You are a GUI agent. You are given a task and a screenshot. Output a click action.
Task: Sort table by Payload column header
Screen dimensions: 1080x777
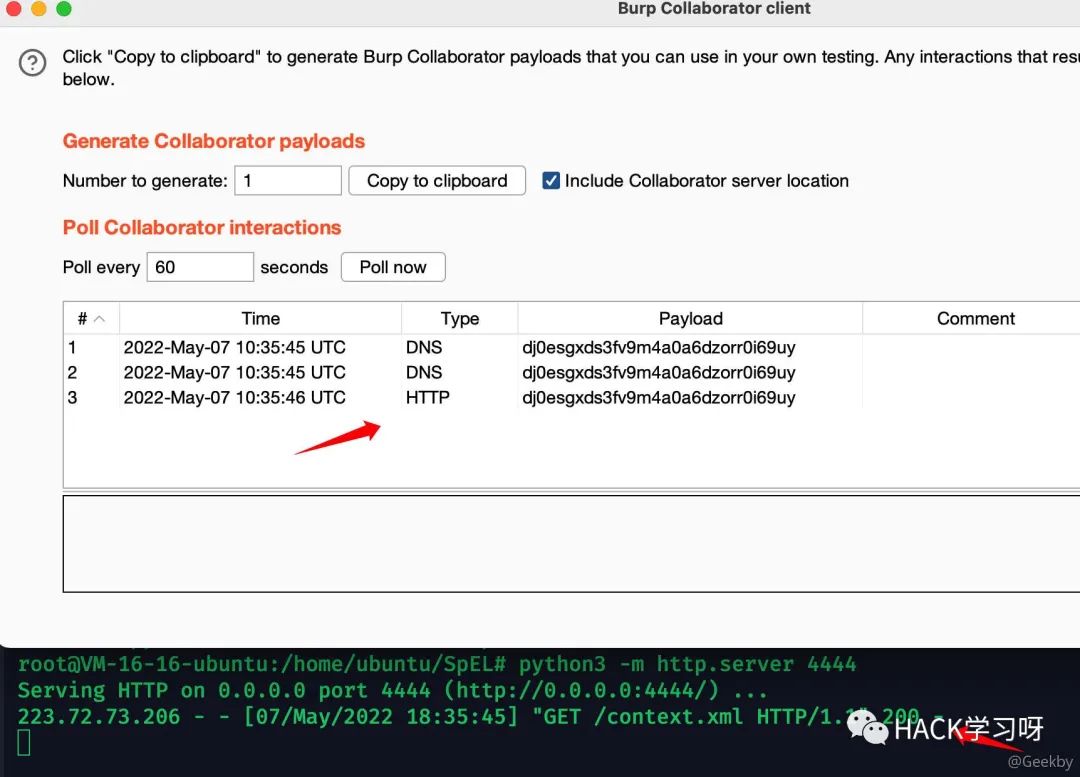point(690,318)
